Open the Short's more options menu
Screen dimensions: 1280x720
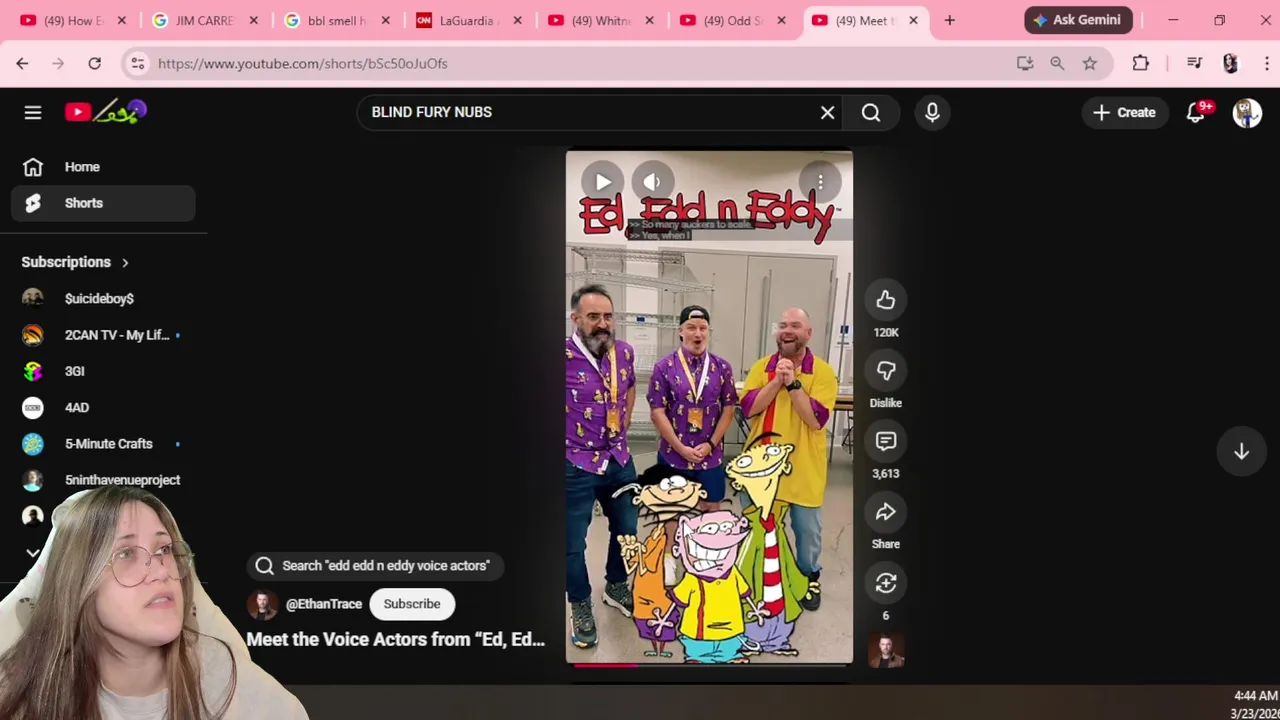click(820, 181)
